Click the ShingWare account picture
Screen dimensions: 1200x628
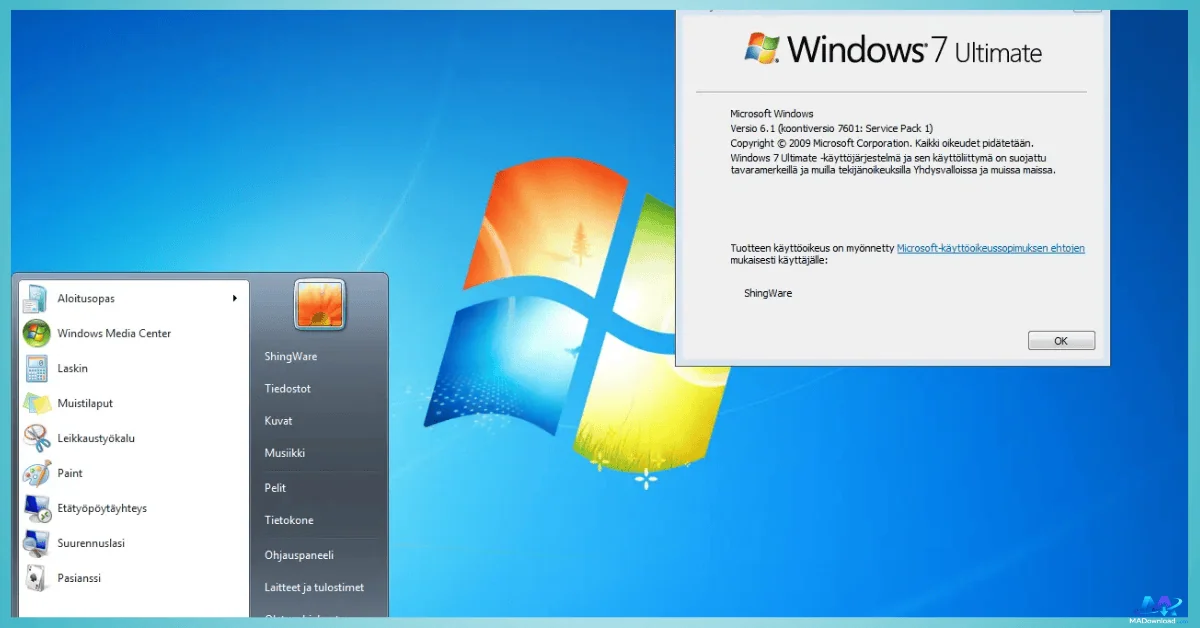pyautogui.click(x=319, y=304)
